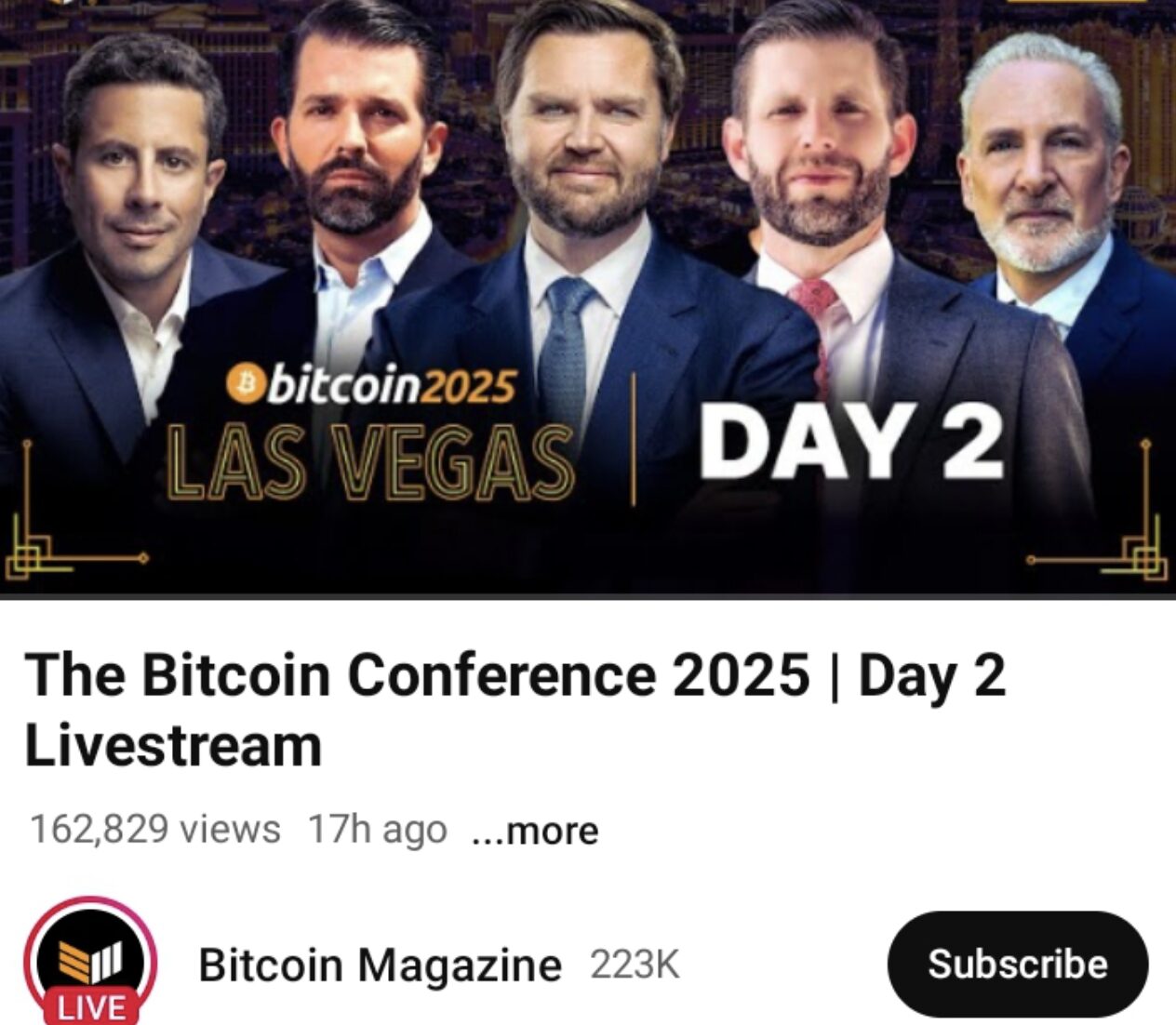Tap the 162,829 views count
This screenshot has height=1025, width=1176.
155,829
